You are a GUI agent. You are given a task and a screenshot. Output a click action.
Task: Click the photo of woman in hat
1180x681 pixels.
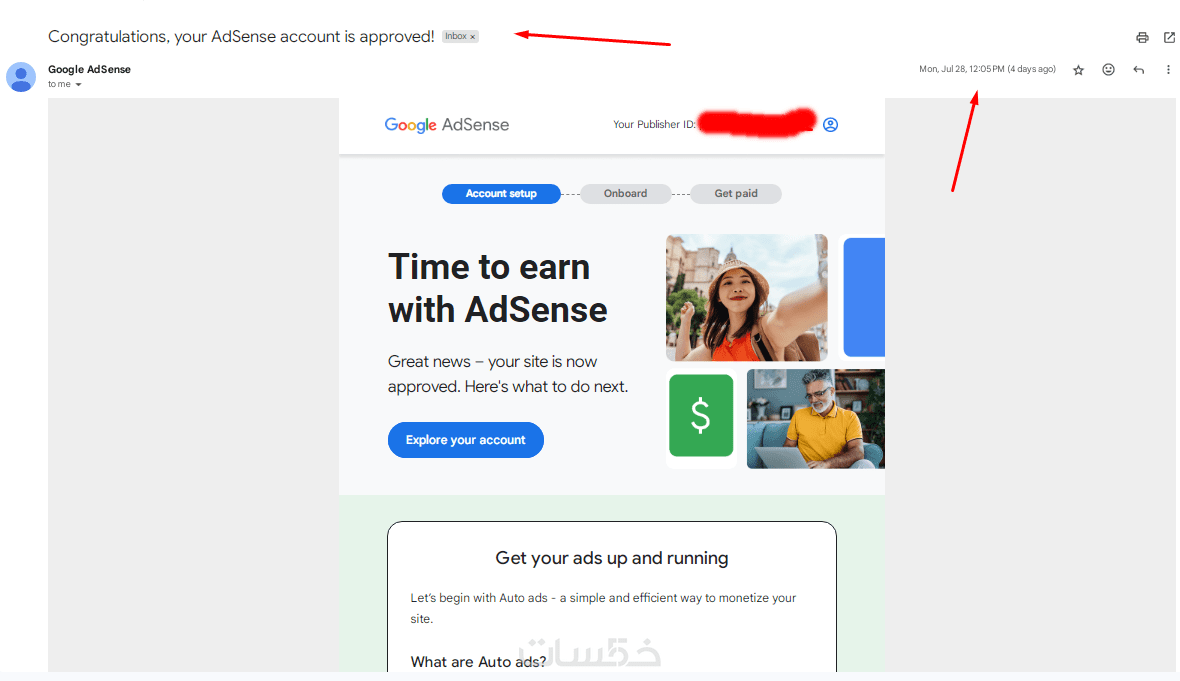[x=747, y=298]
